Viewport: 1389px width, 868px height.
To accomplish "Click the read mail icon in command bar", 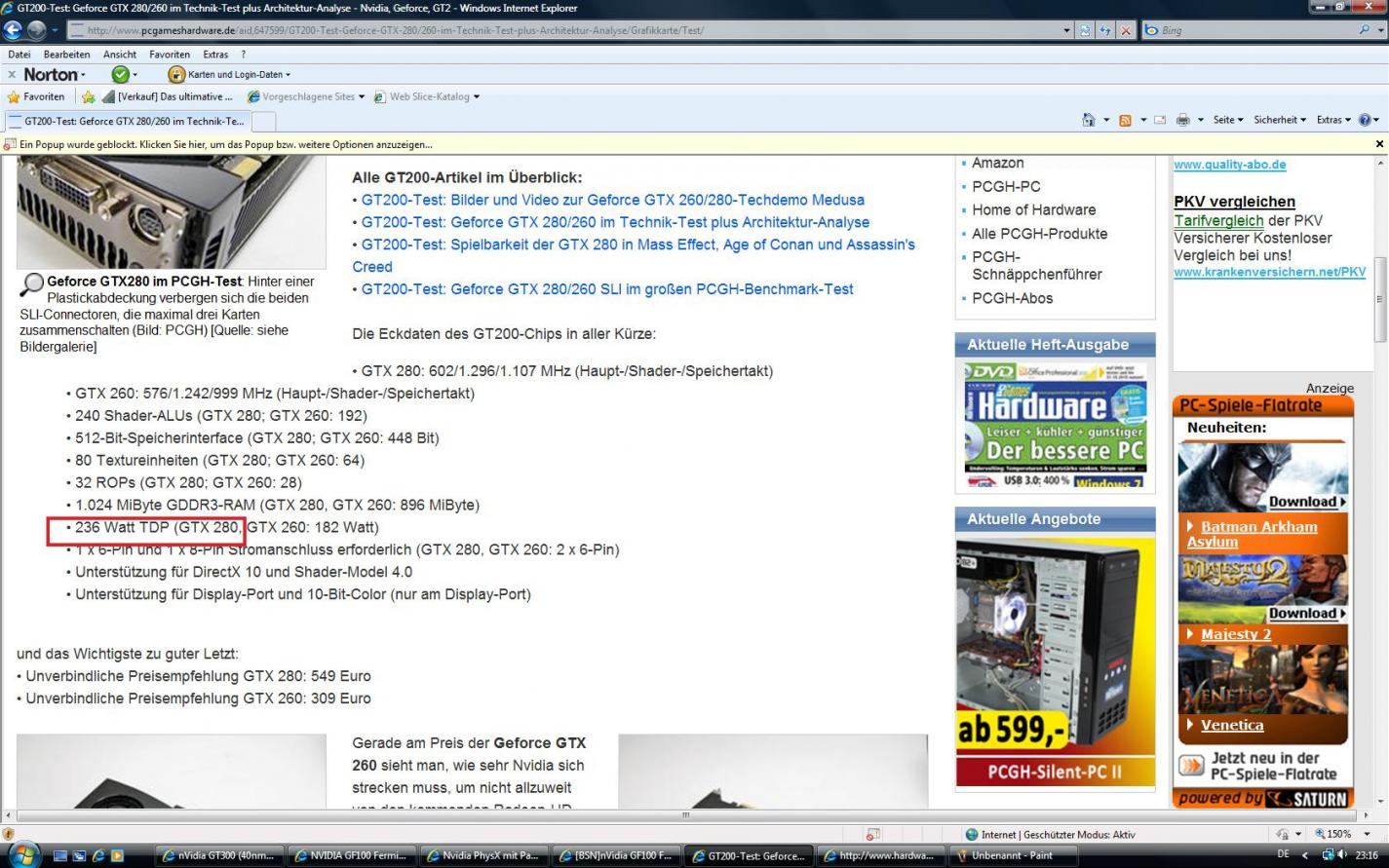I will click(1160, 120).
